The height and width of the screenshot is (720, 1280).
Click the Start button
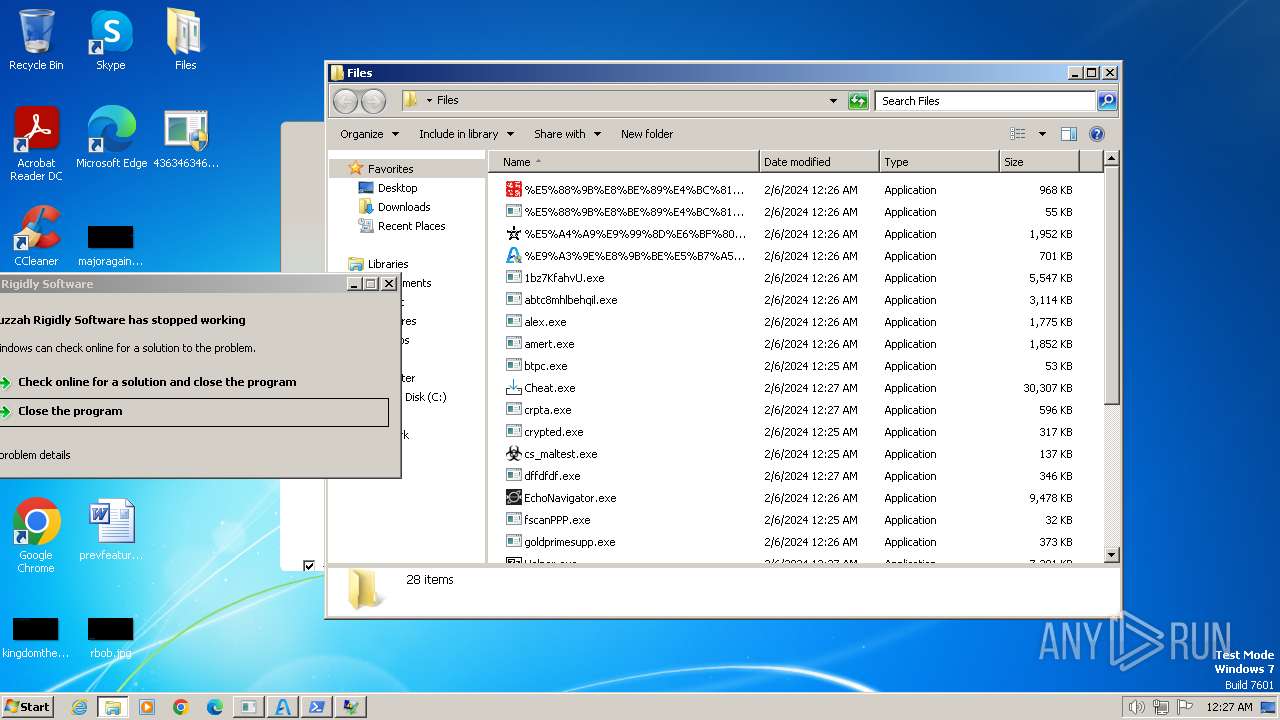pyautogui.click(x=28, y=707)
